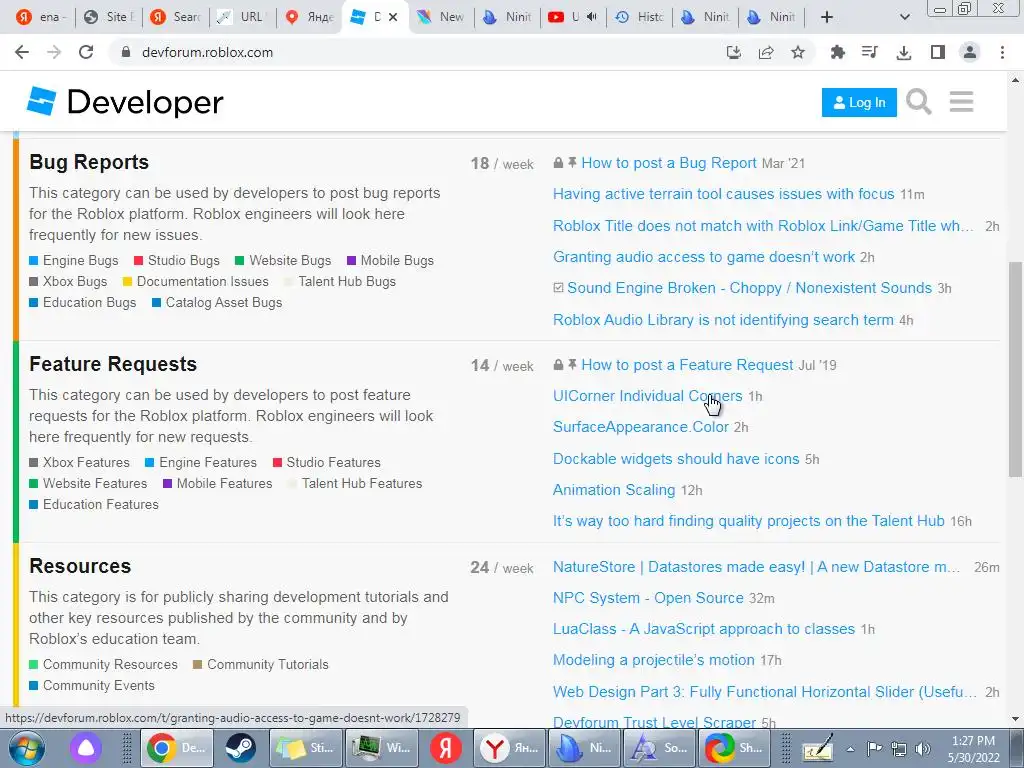Open 'Having active terrain tool causes issues' topic
The height and width of the screenshot is (768, 1024).
pos(724,194)
